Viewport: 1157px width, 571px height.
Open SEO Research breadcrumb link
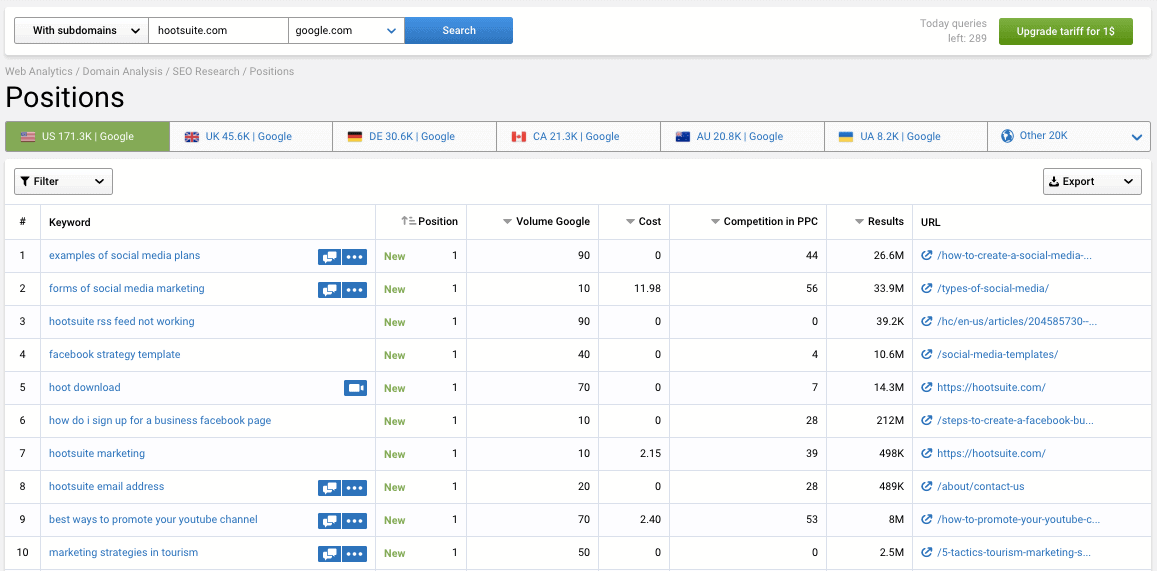coord(206,72)
